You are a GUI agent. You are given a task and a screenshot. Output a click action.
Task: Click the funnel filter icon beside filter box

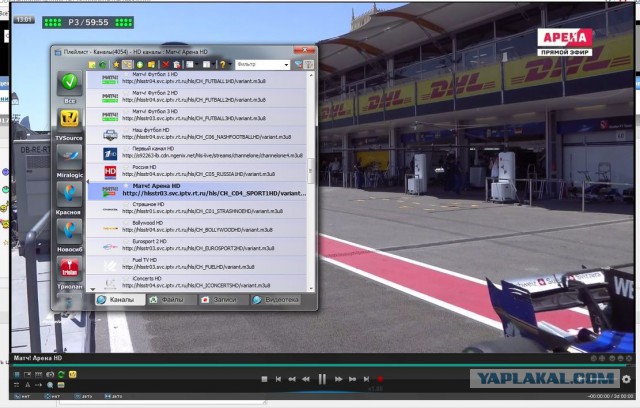[298, 64]
